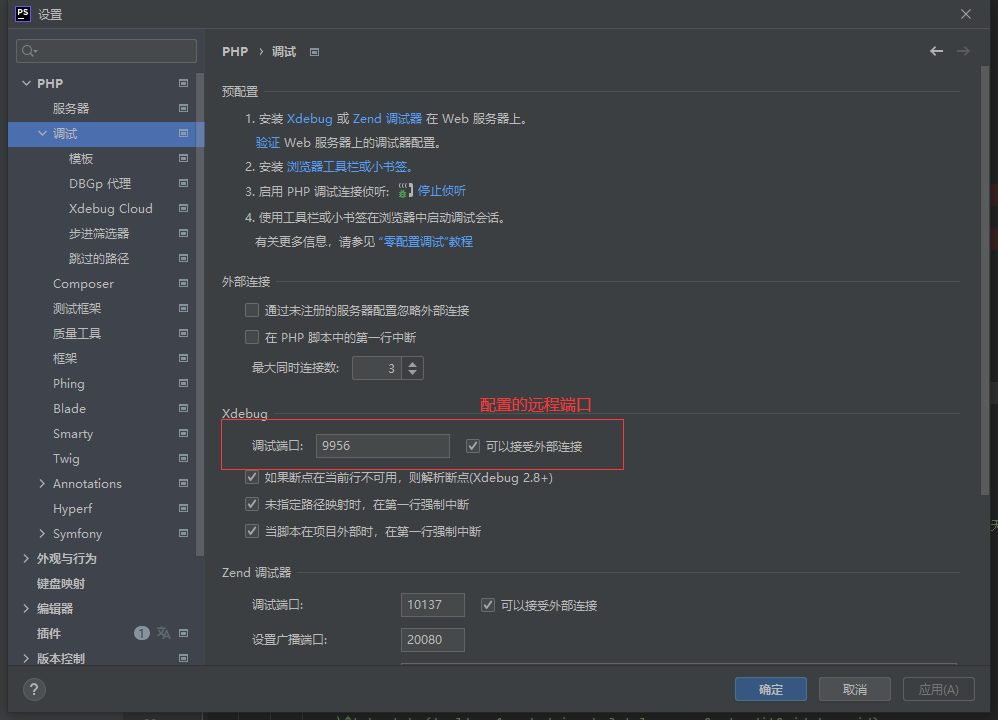
Task: Click the 验证 link
Action: pos(267,143)
